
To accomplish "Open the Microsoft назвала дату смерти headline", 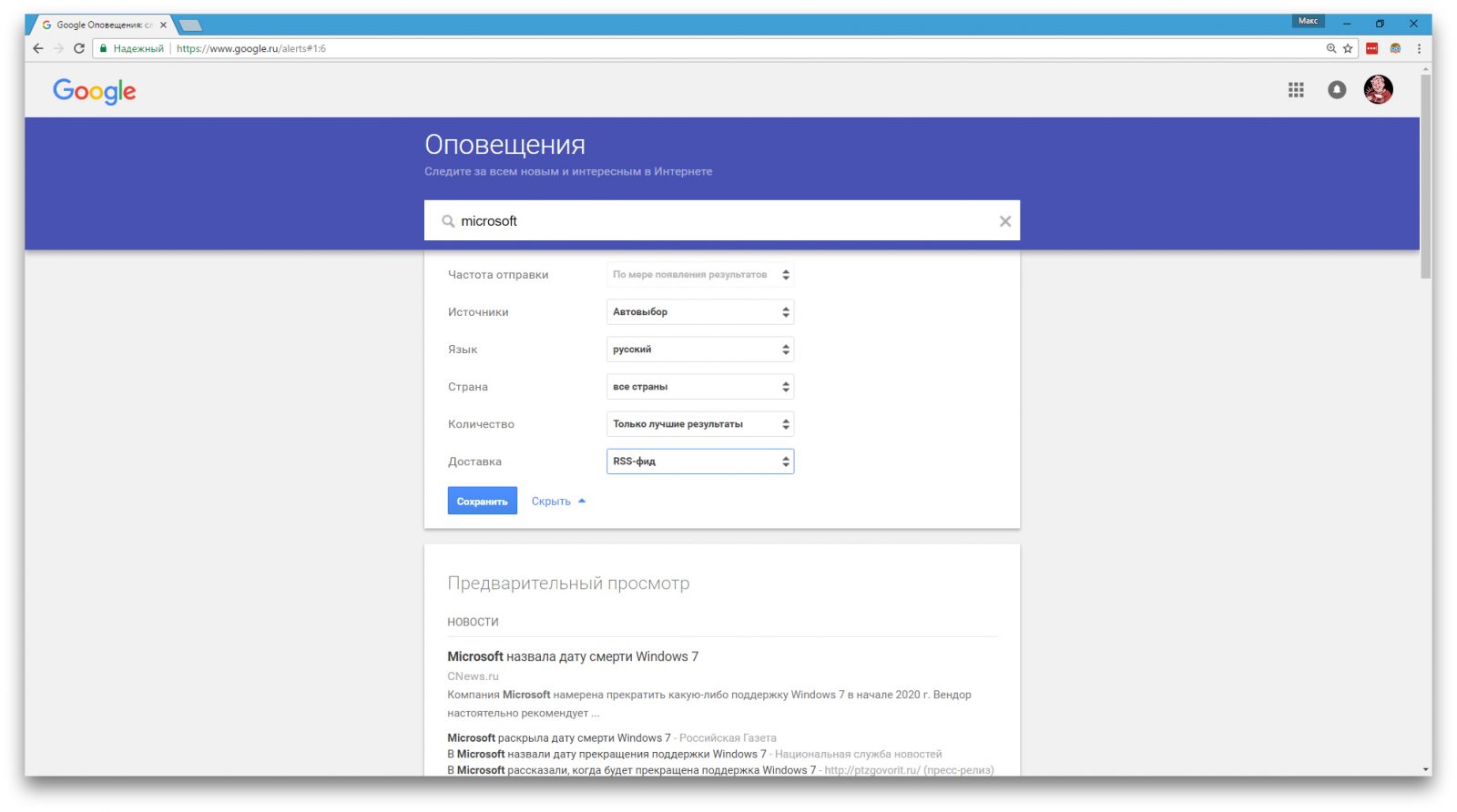I will (572, 656).
